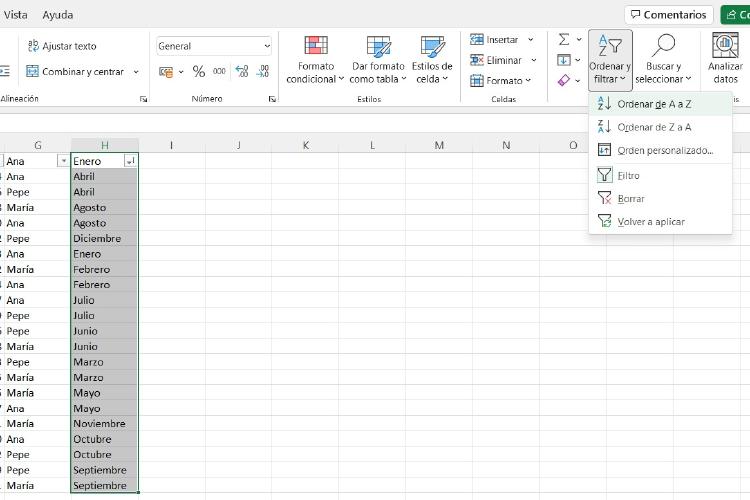Viewport: 750px width, 500px height.
Task: Click decrease decimal icon
Action: [x=263, y=71]
